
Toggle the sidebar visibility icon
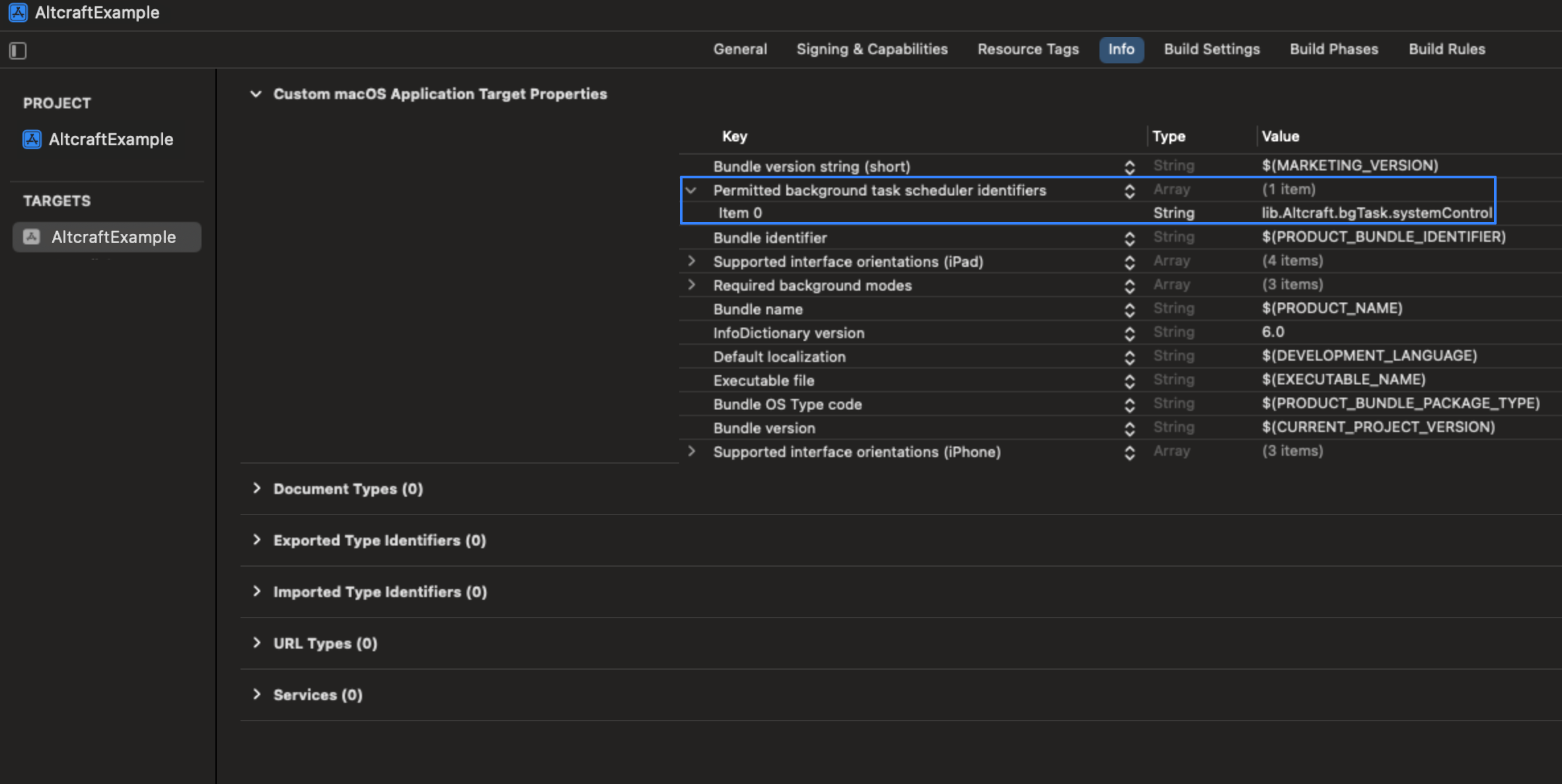click(18, 50)
